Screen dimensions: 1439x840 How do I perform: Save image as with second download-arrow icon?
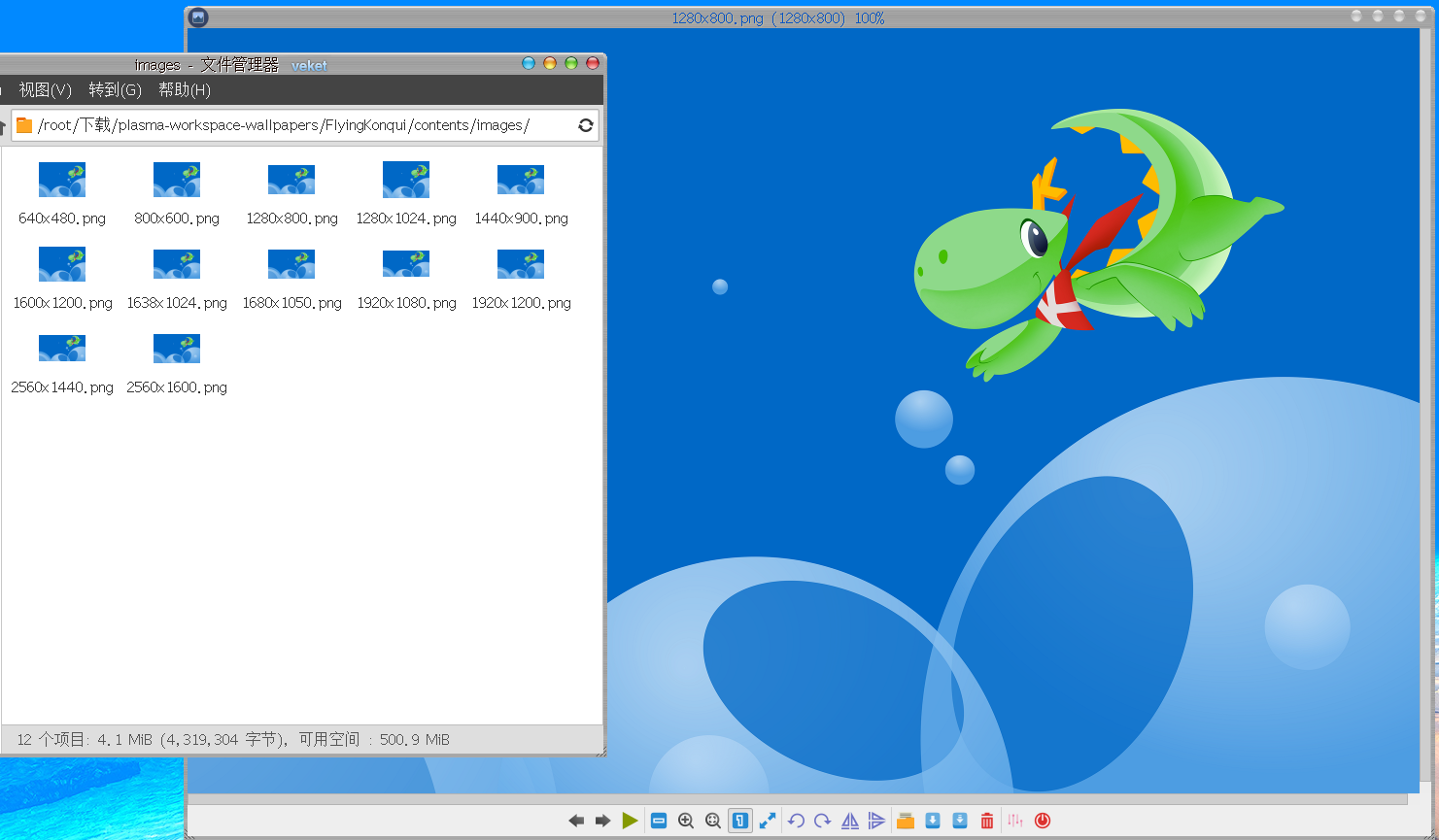pyautogui.click(x=960, y=821)
